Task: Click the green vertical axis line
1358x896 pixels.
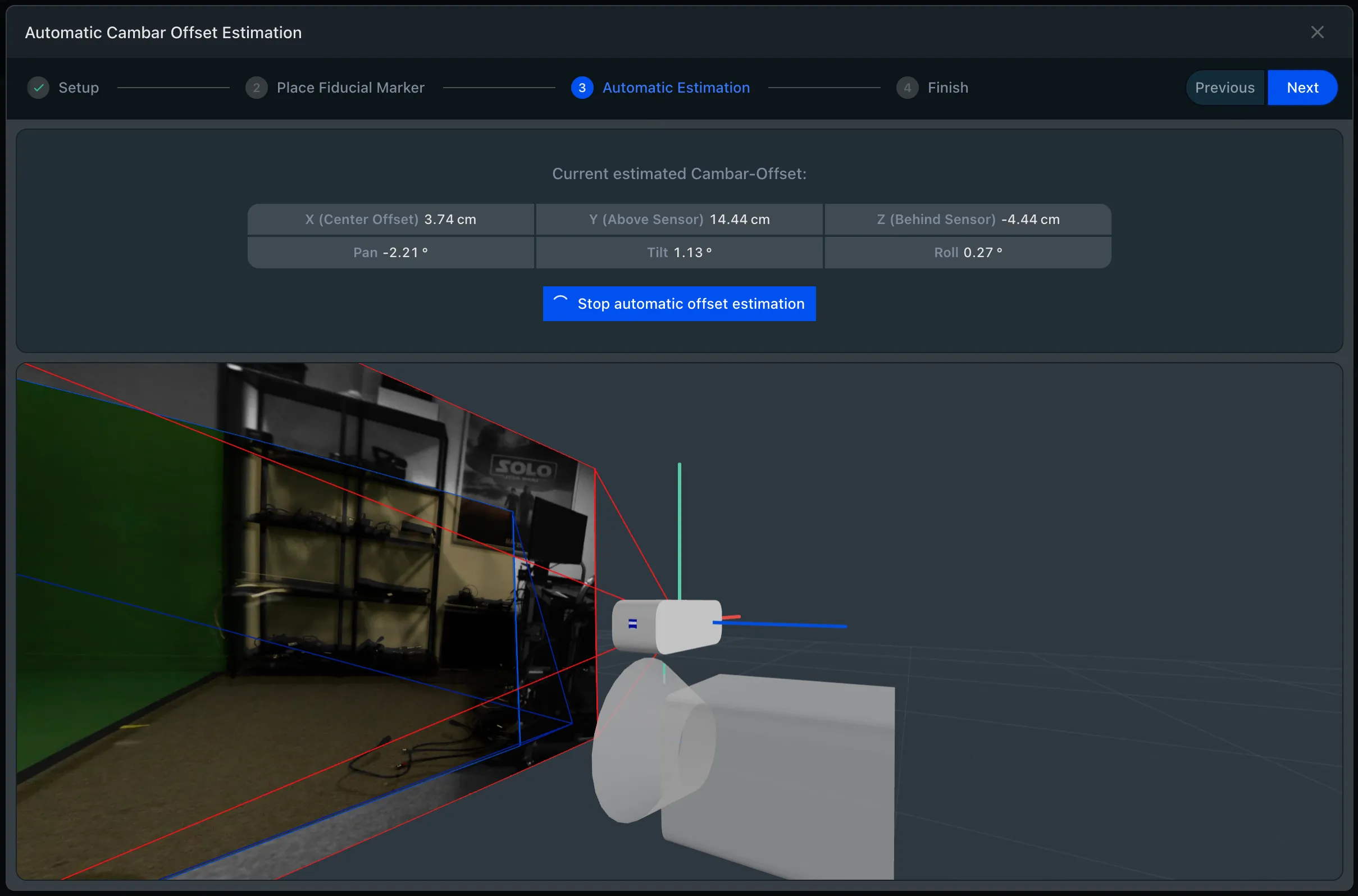Action: pyautogui.click(x=679, y=532)
